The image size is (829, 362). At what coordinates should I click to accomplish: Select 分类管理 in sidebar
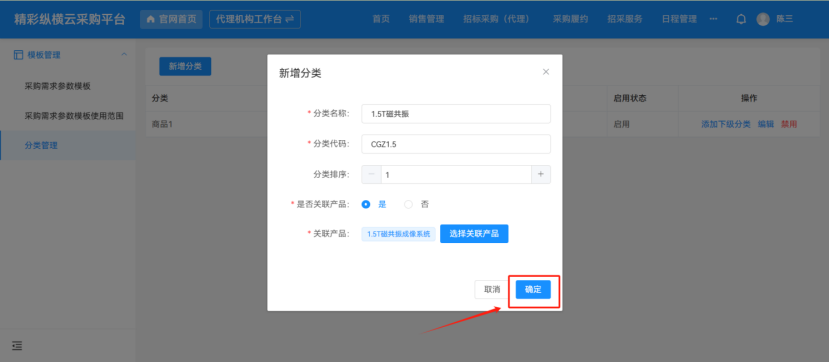68,145
